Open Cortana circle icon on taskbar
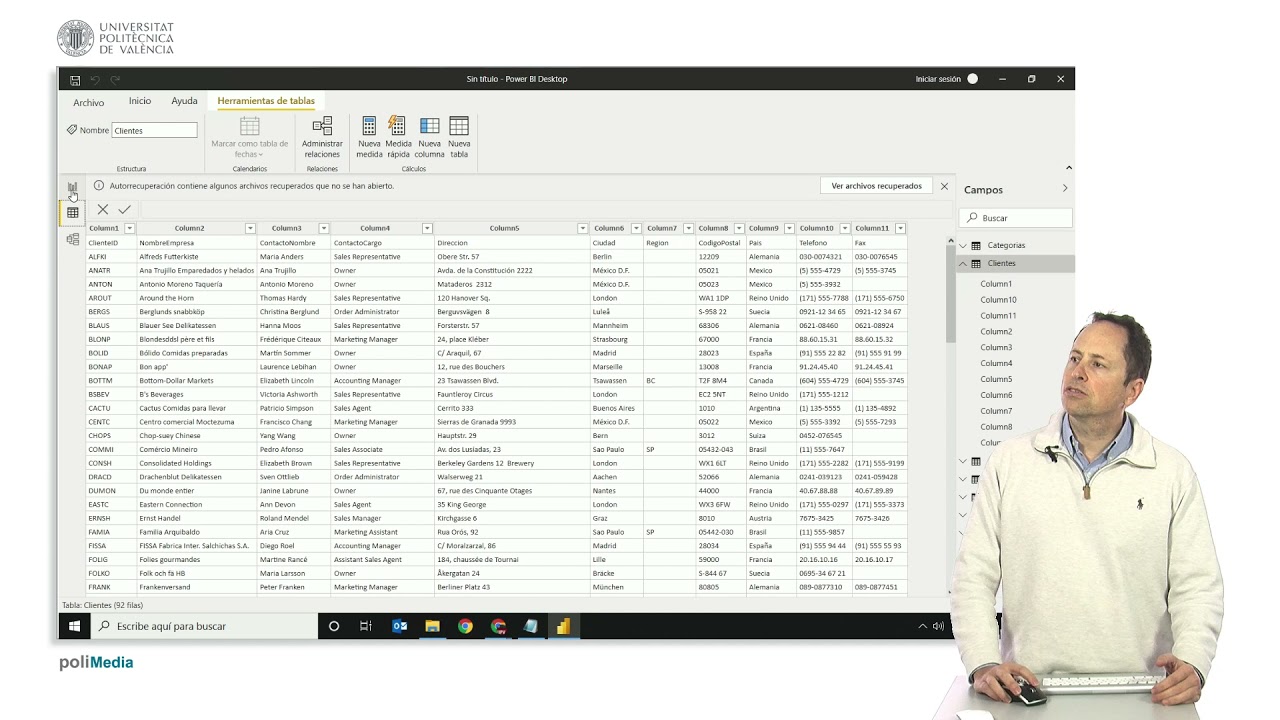Viewport: 1280px width, 720px height. [x=334, y=626]
